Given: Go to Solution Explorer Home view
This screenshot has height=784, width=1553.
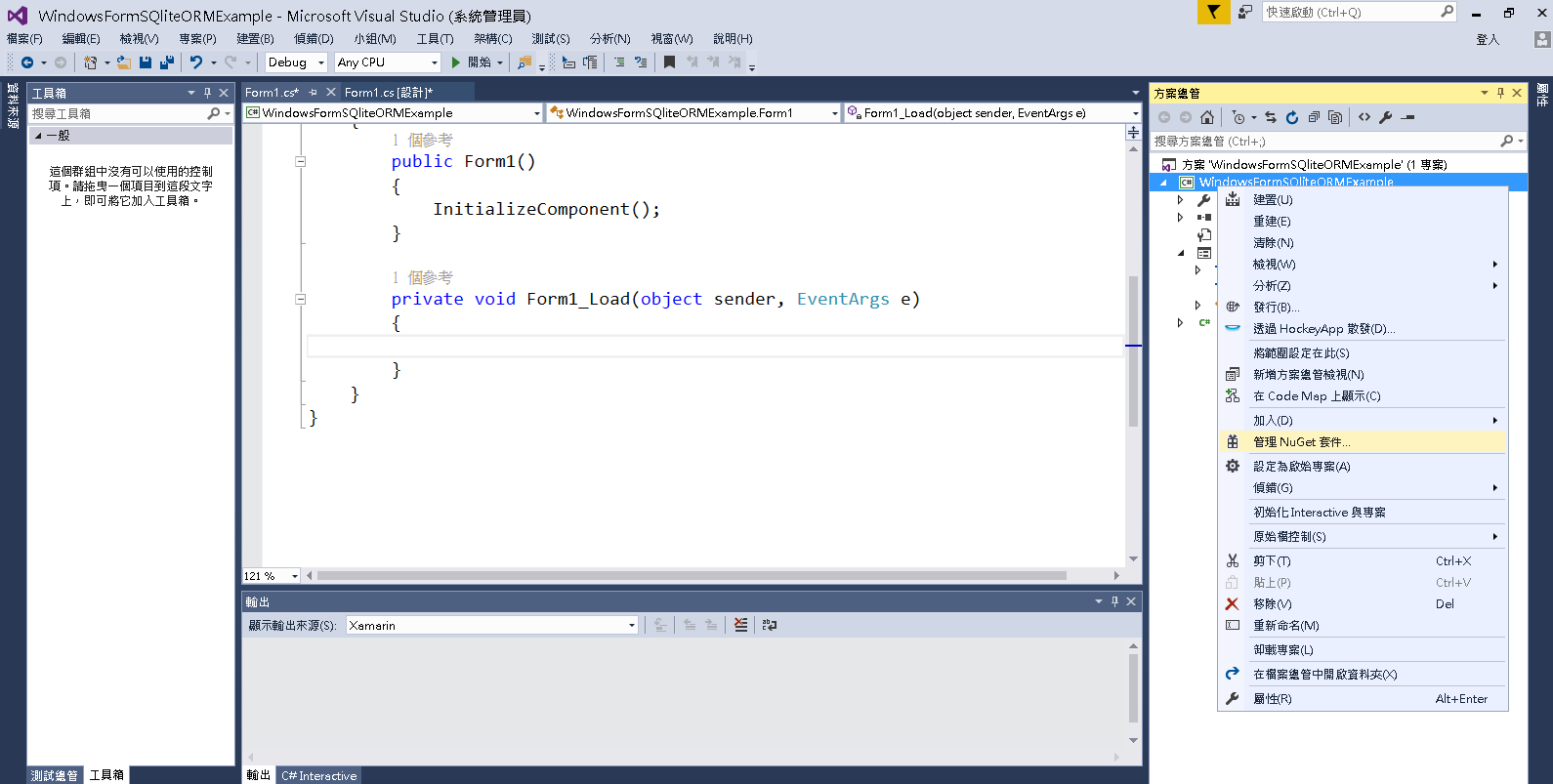Looking at the screenshot, I should (1207, 117).
